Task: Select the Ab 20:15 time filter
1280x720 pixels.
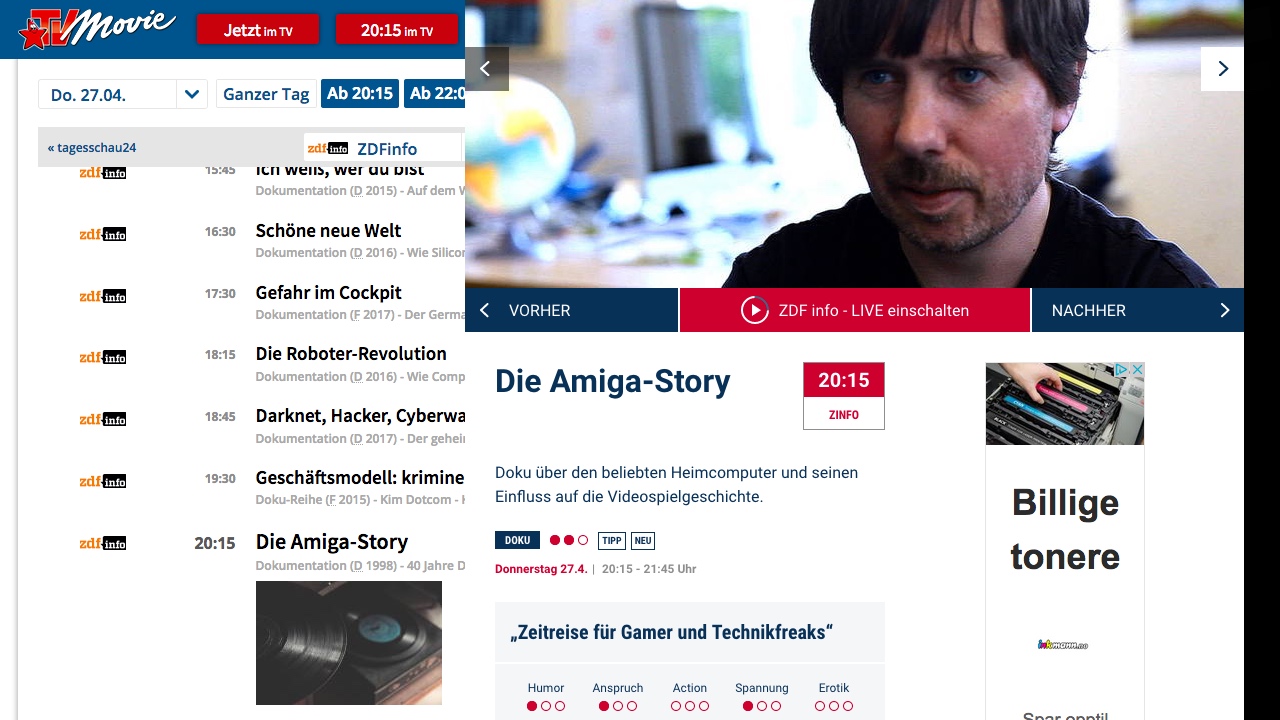Action: click(x=360, y=94)
